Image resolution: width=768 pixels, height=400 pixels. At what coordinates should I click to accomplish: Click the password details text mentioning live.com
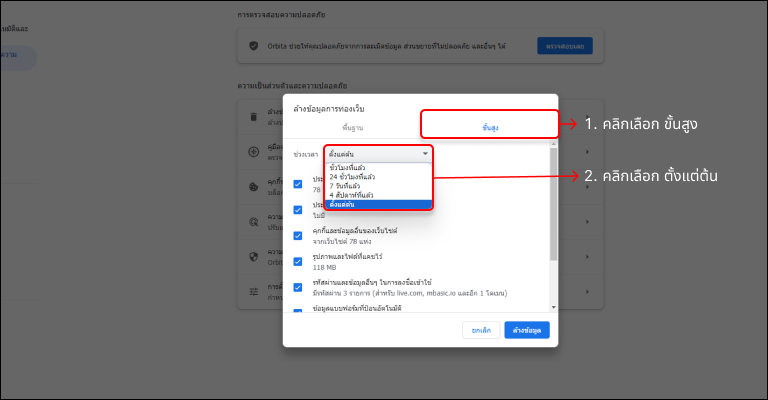(410, 293)
